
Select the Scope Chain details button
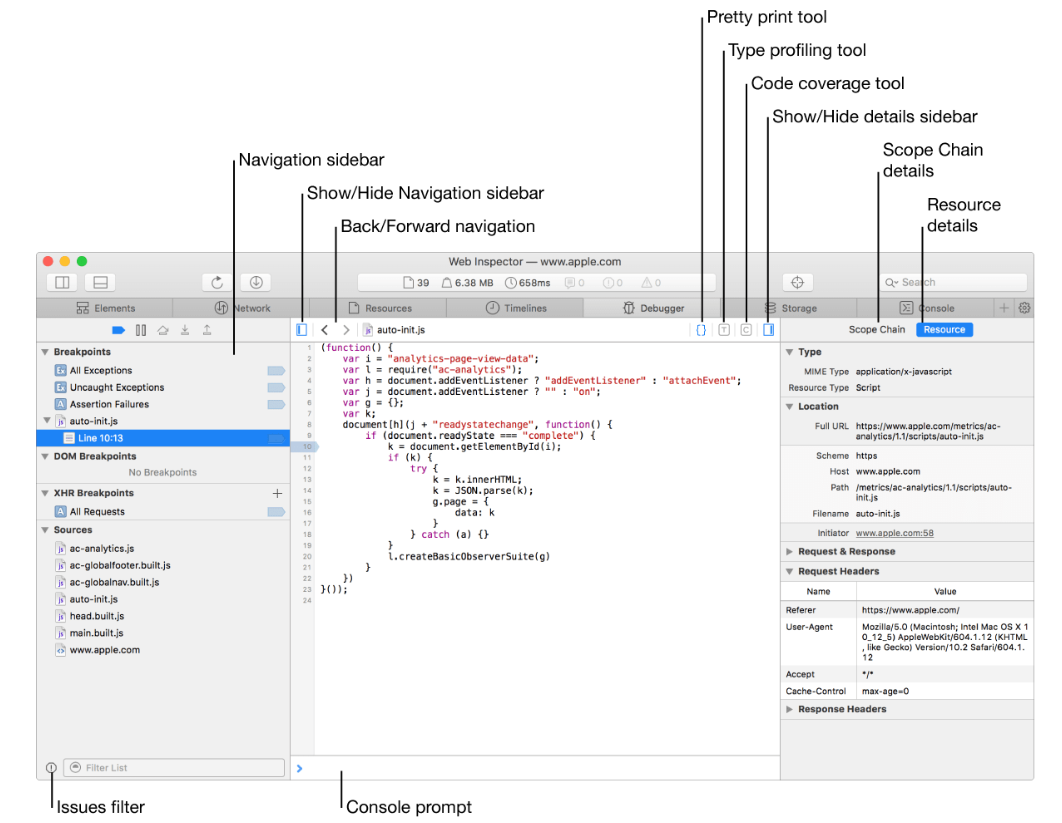tap(876, 330)
